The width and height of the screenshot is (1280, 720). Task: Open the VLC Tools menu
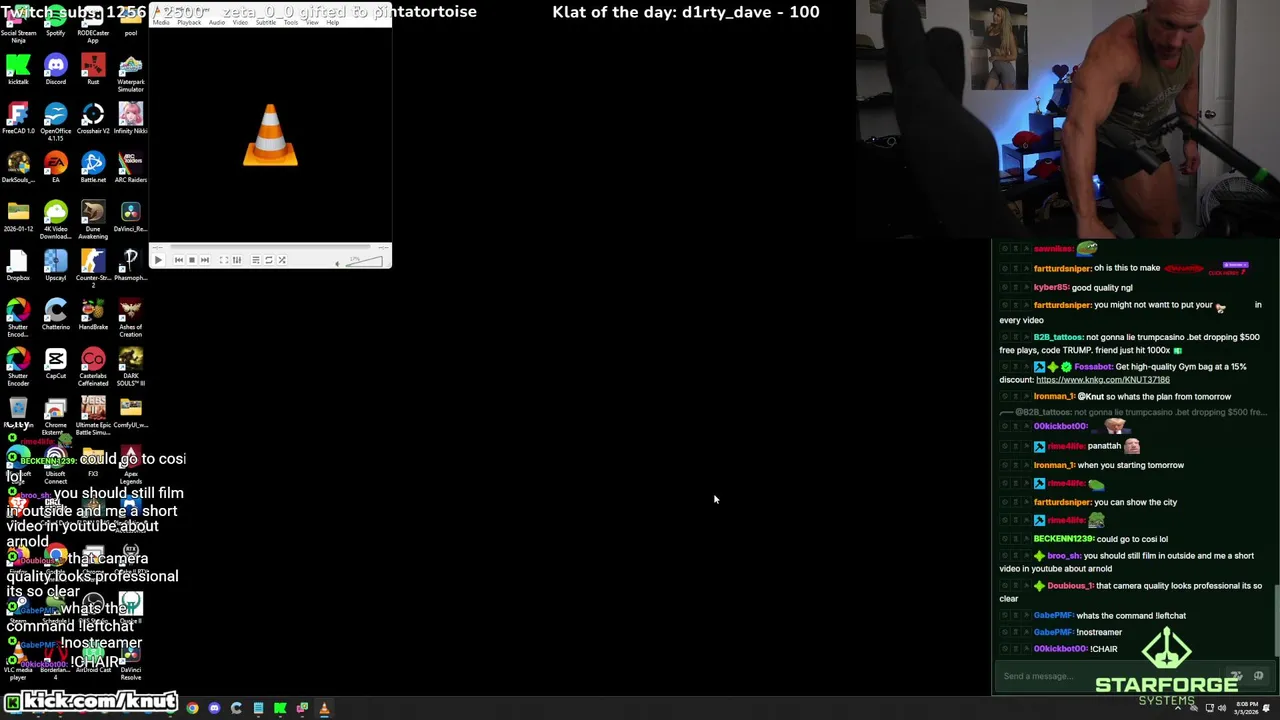pyautogui.click(x=291, y=23)
